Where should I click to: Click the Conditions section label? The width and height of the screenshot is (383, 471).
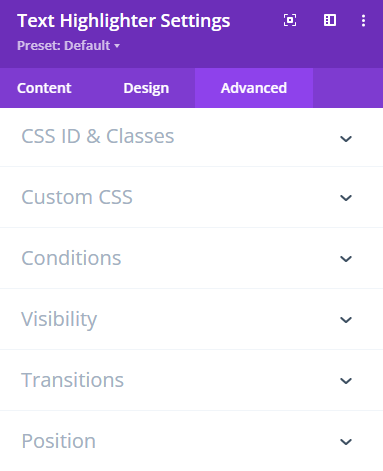[71, 258]
